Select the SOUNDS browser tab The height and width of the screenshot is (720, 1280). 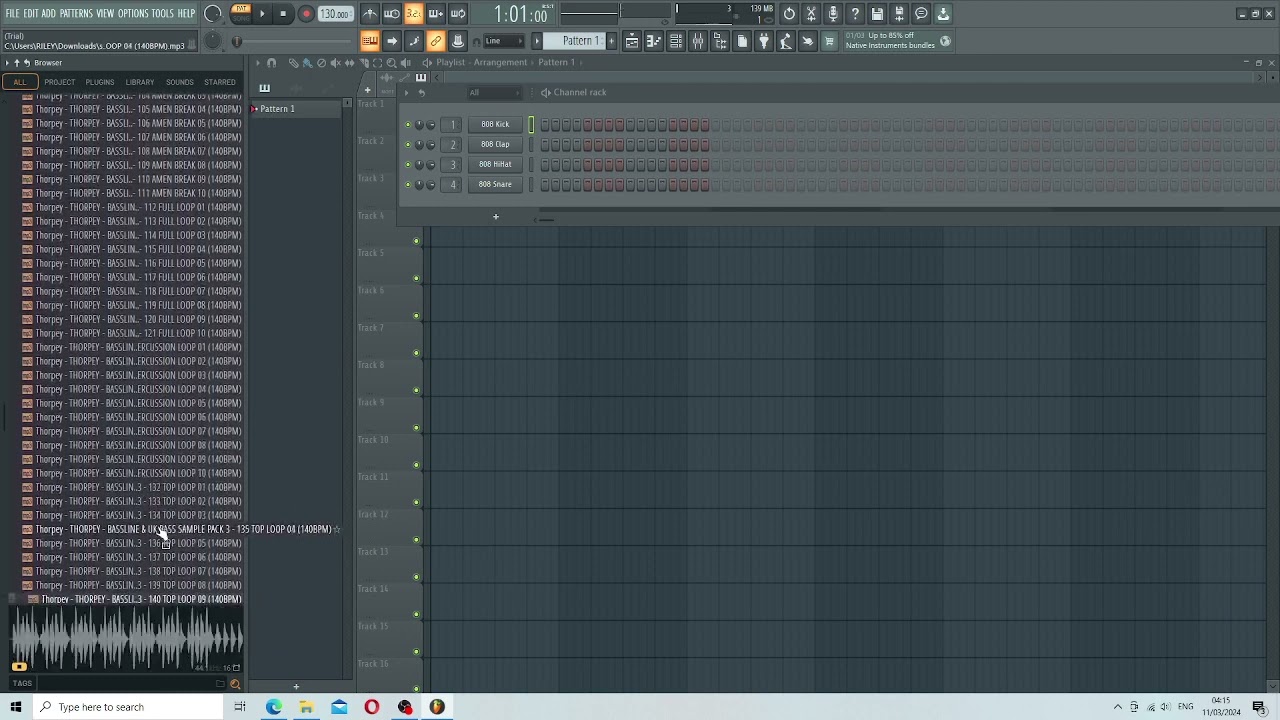(x=180, y=82)
